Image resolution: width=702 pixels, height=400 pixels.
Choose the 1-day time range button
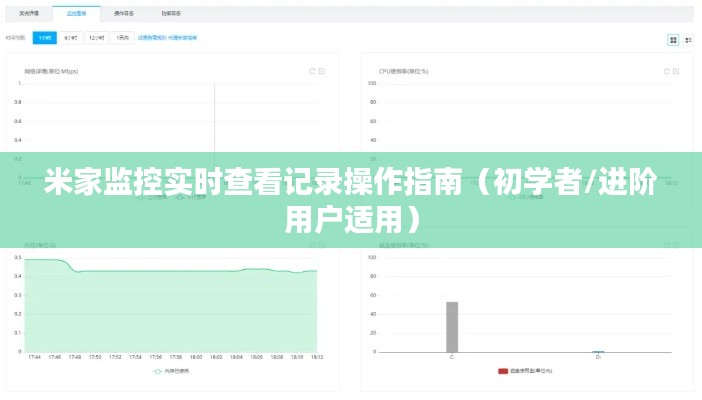(123, 38)
